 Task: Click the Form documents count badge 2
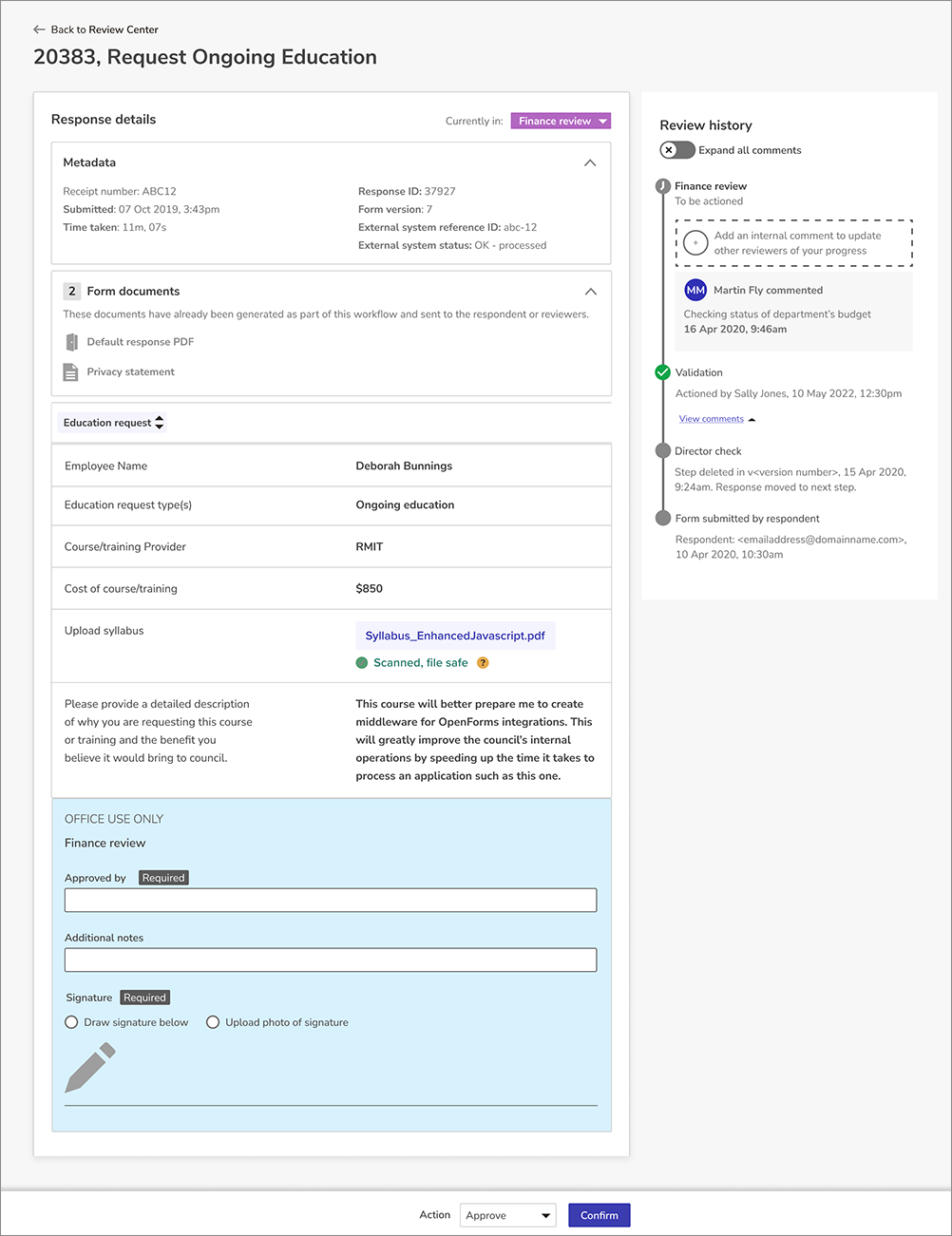coord(71,292)
